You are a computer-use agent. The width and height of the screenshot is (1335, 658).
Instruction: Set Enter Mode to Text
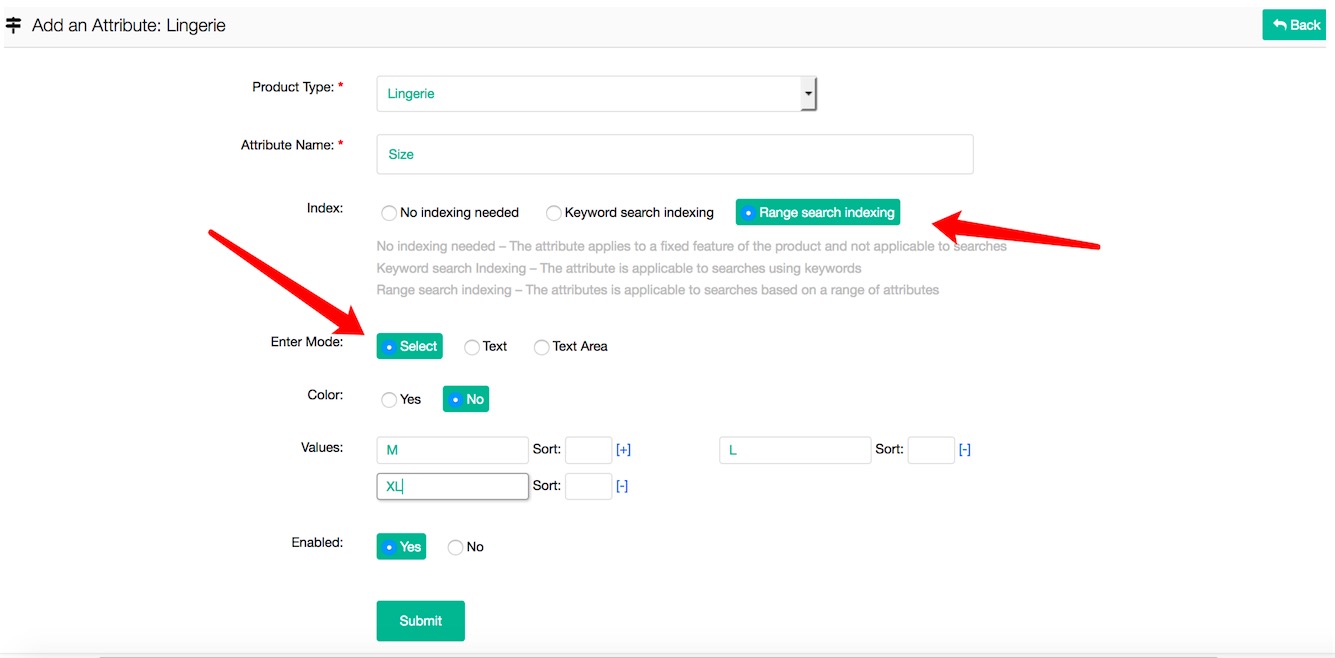pyautogui.click(x=472, y=347)
